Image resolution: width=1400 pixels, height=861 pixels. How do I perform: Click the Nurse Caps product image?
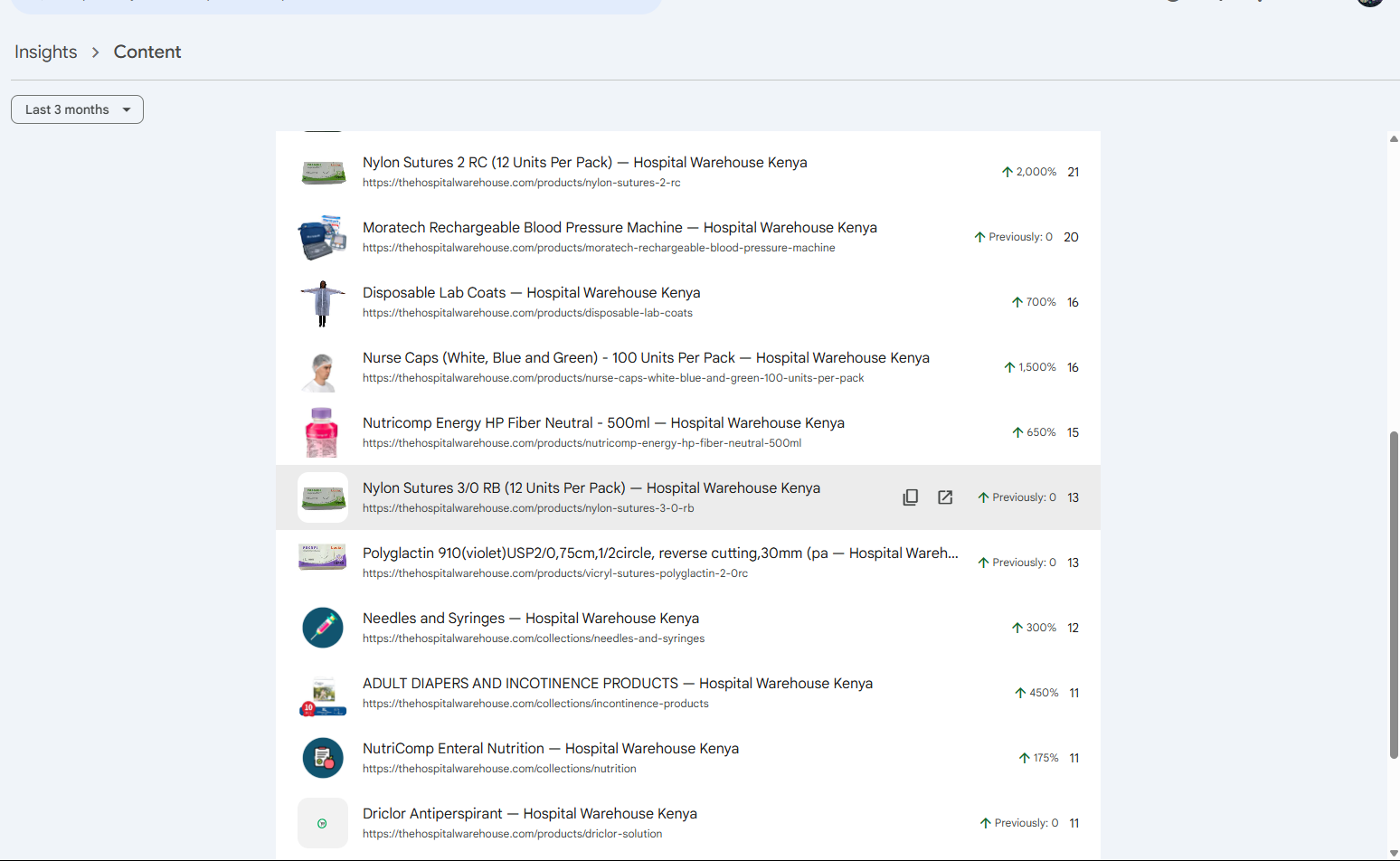323,371
